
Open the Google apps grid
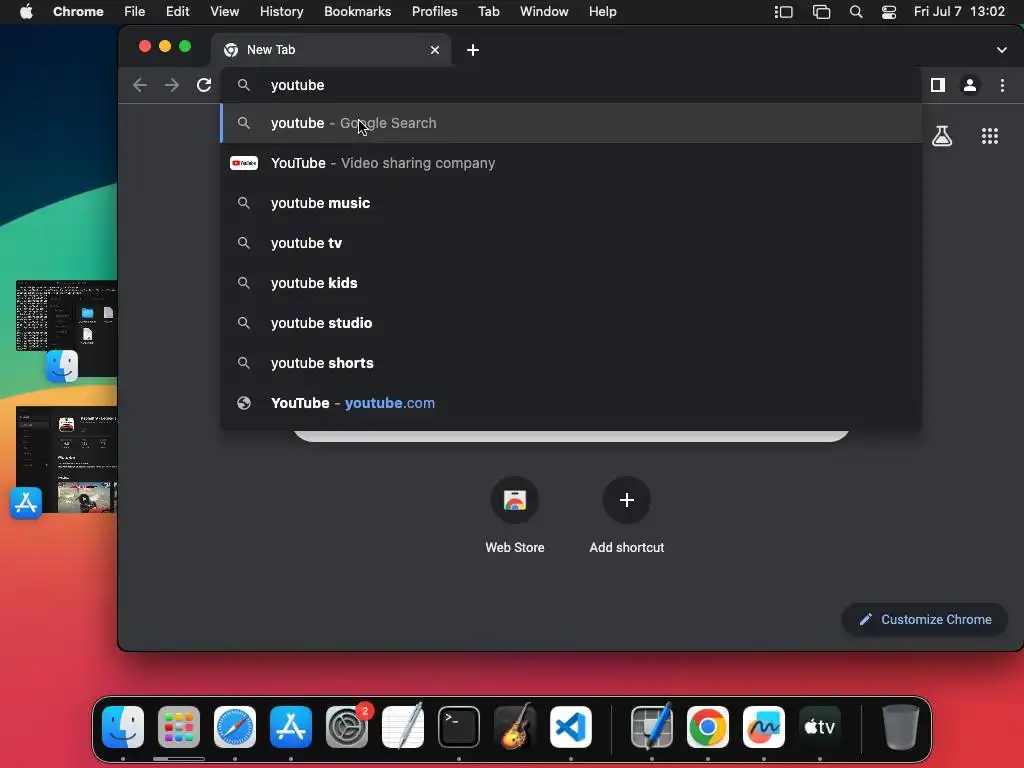pyautogui.click(x=989, y=136)
